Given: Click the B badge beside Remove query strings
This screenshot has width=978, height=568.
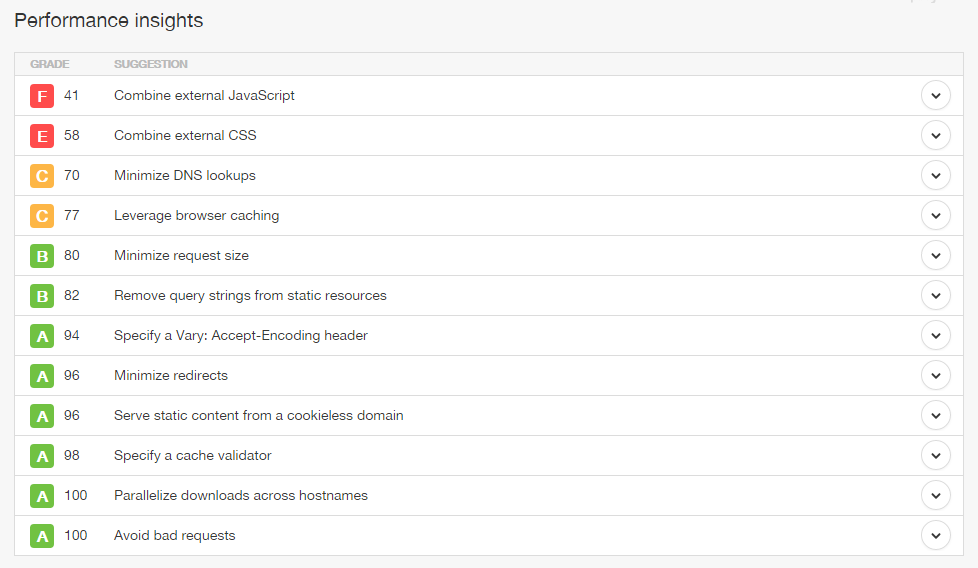Looking at the screenshot, I should pyautogui.click(x=42, y=296).
